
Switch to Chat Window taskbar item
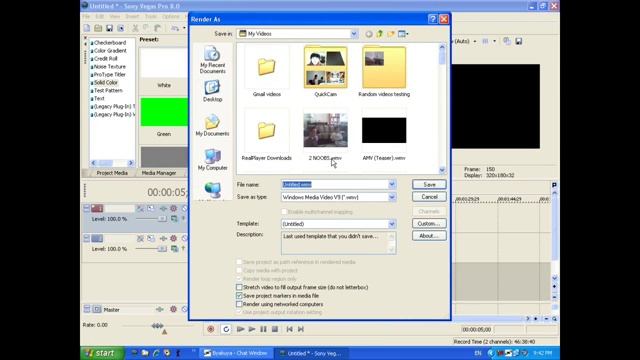coord(236,353)
